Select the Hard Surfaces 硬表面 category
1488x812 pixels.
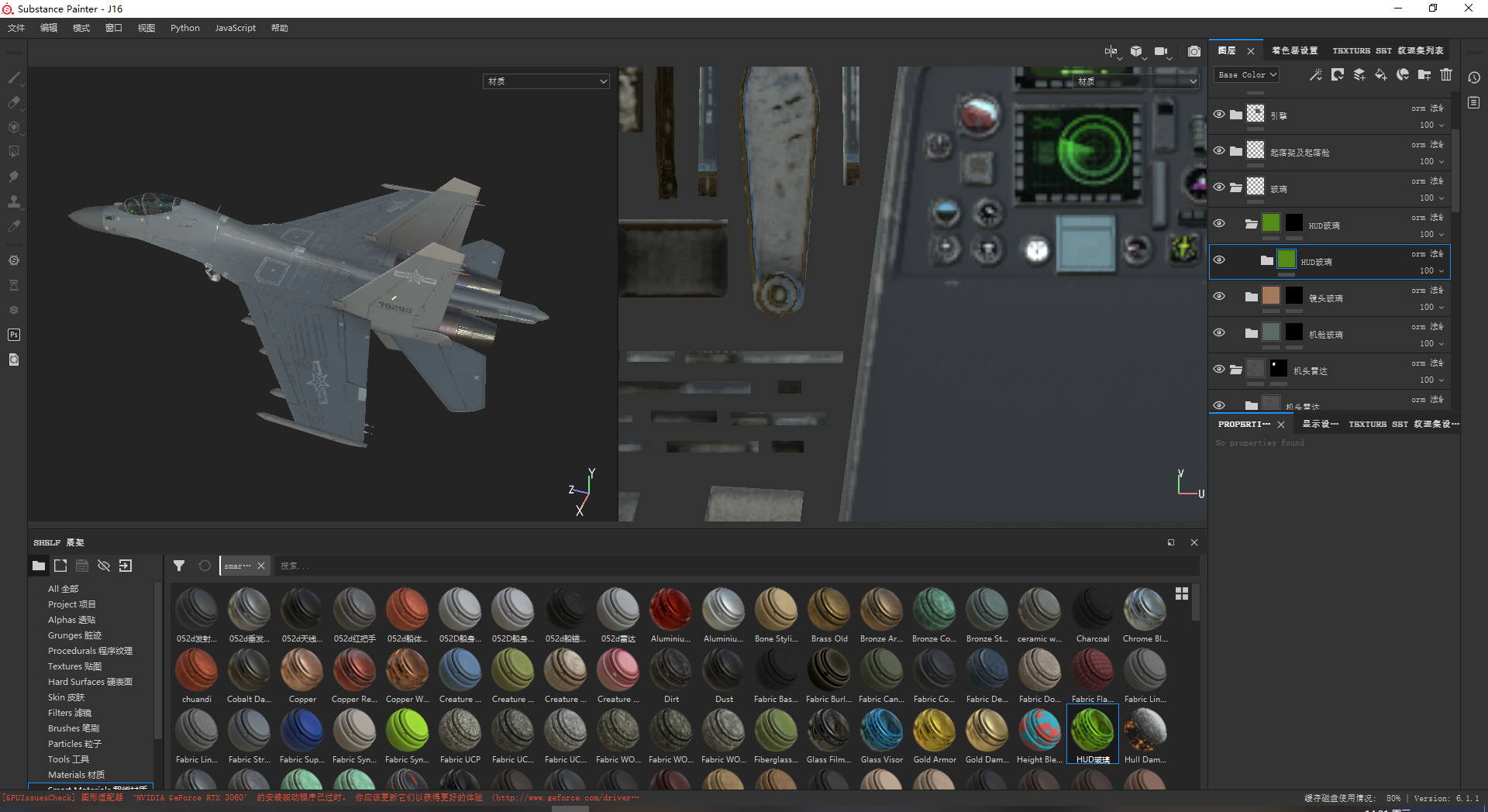[x=90, y=682]
